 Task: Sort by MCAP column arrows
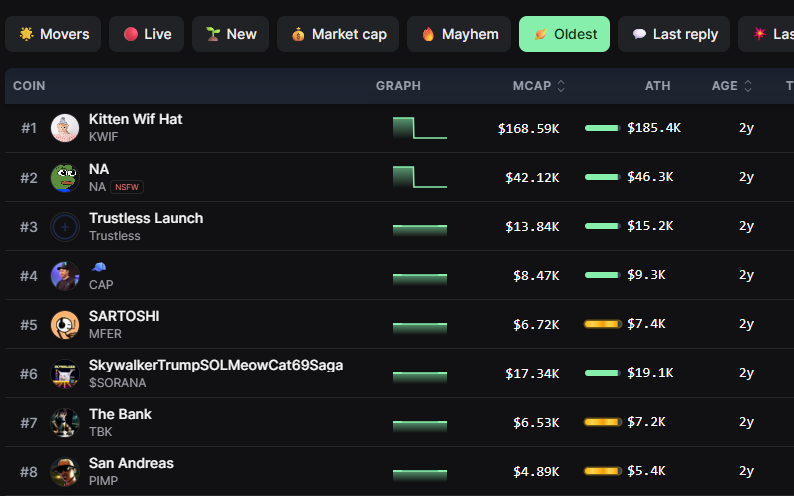click(561, 86)
